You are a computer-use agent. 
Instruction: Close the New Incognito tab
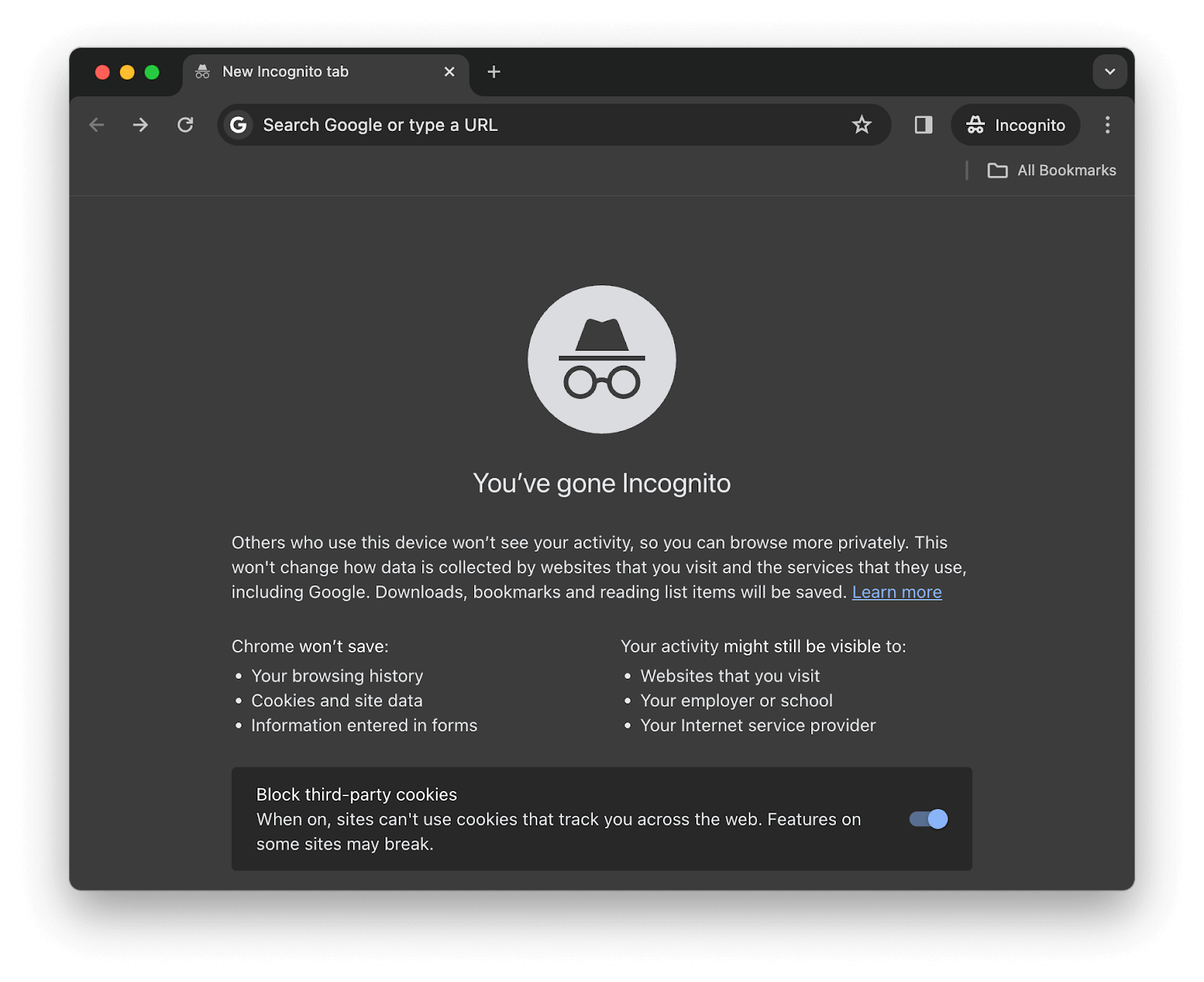point(449,72)
